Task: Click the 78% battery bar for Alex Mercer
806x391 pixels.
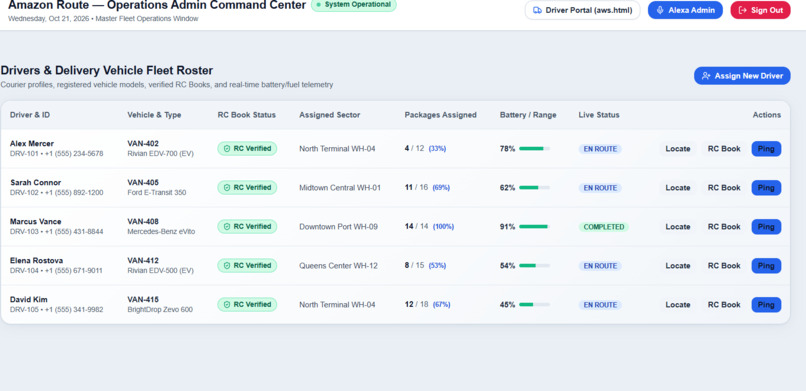Action: (535, 148)
